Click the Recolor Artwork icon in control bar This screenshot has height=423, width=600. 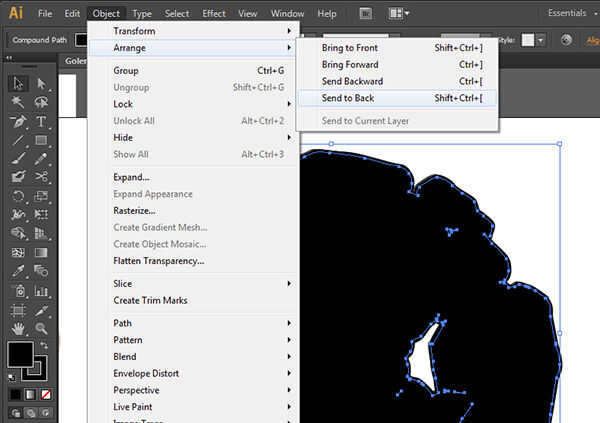566,40
